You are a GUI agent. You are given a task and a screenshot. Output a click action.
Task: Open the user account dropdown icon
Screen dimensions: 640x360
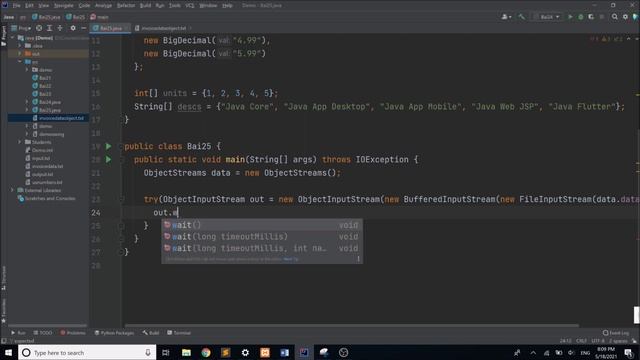click(x=506, y=17)
